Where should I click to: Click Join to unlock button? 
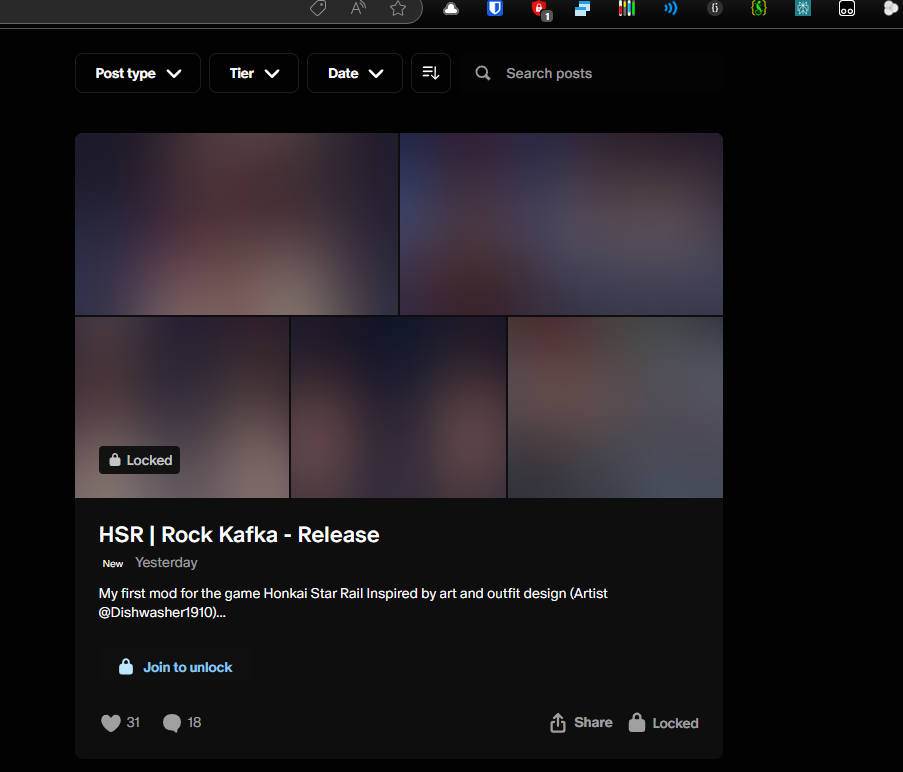(176, 667)
